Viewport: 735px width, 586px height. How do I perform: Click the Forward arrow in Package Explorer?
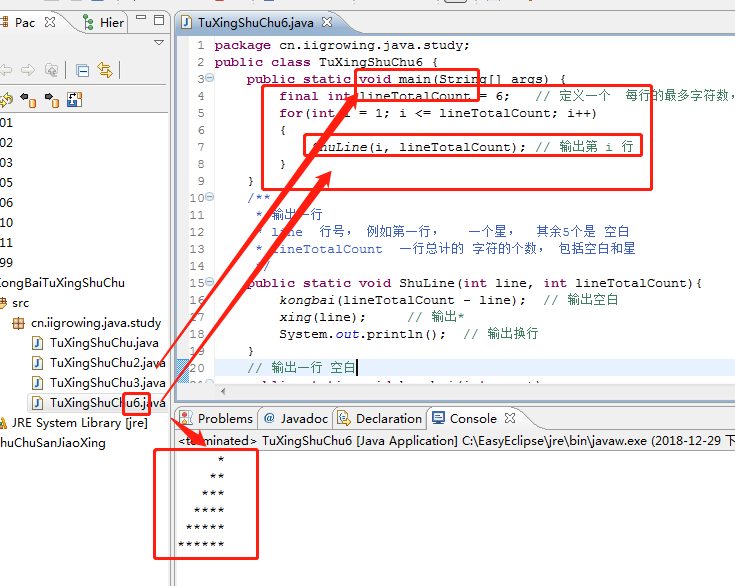pyautogui.click(x=27, y=70)
